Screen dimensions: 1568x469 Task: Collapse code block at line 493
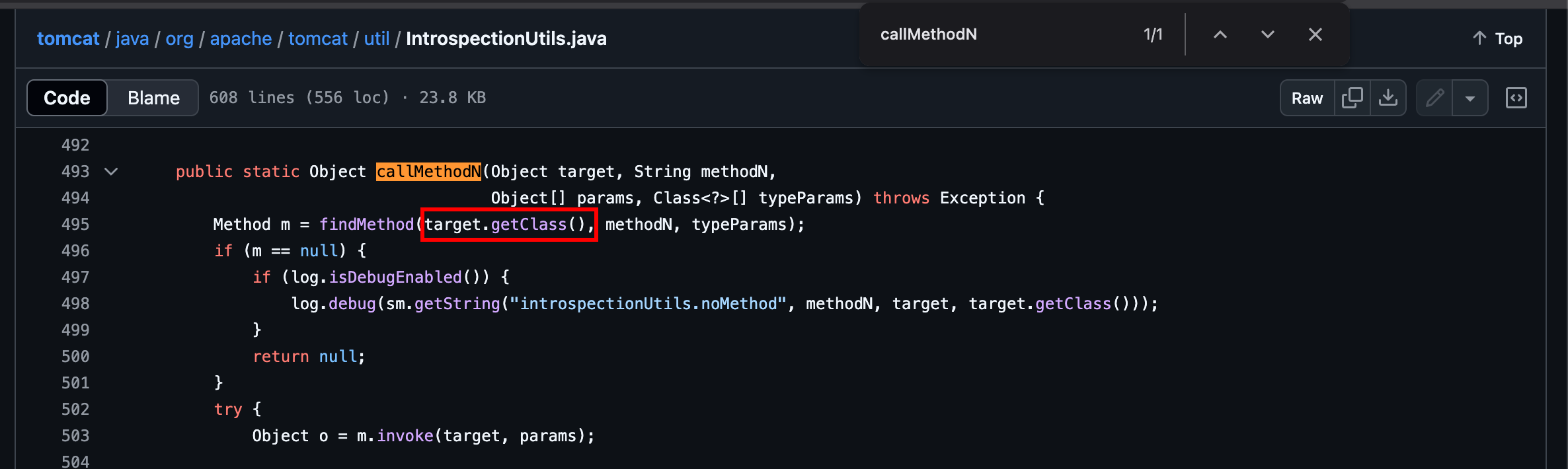tap(111, 172)
